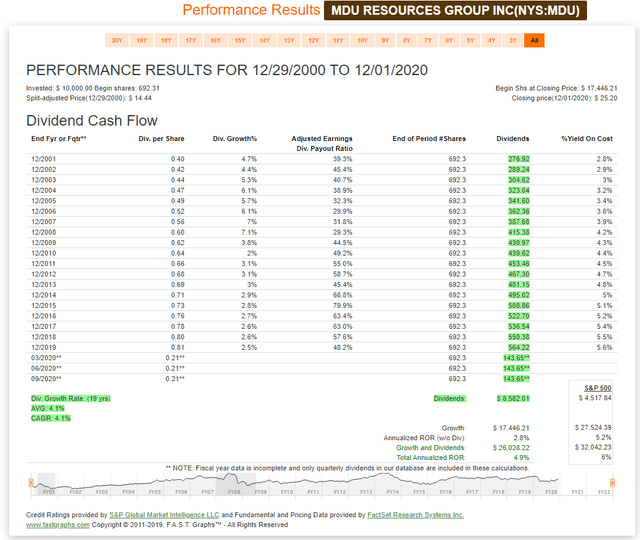Screen dimensions: 640x540
Task: Click the 09/2020** quarterly row label
Action: [x=46, y=379]
